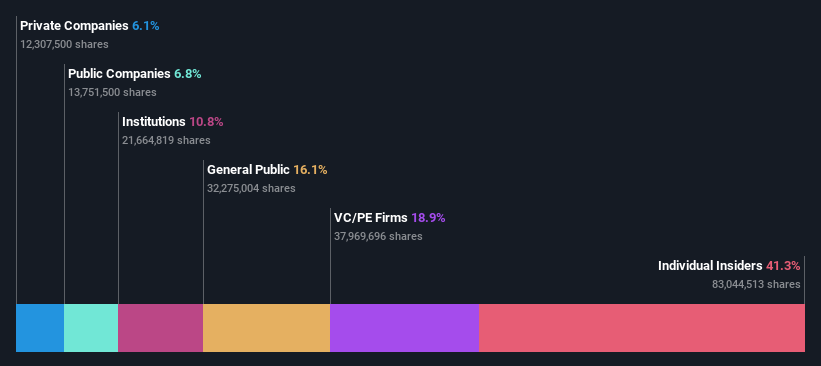Click the 16.1% percentage value
821x366 pixels.
point(310,170)
